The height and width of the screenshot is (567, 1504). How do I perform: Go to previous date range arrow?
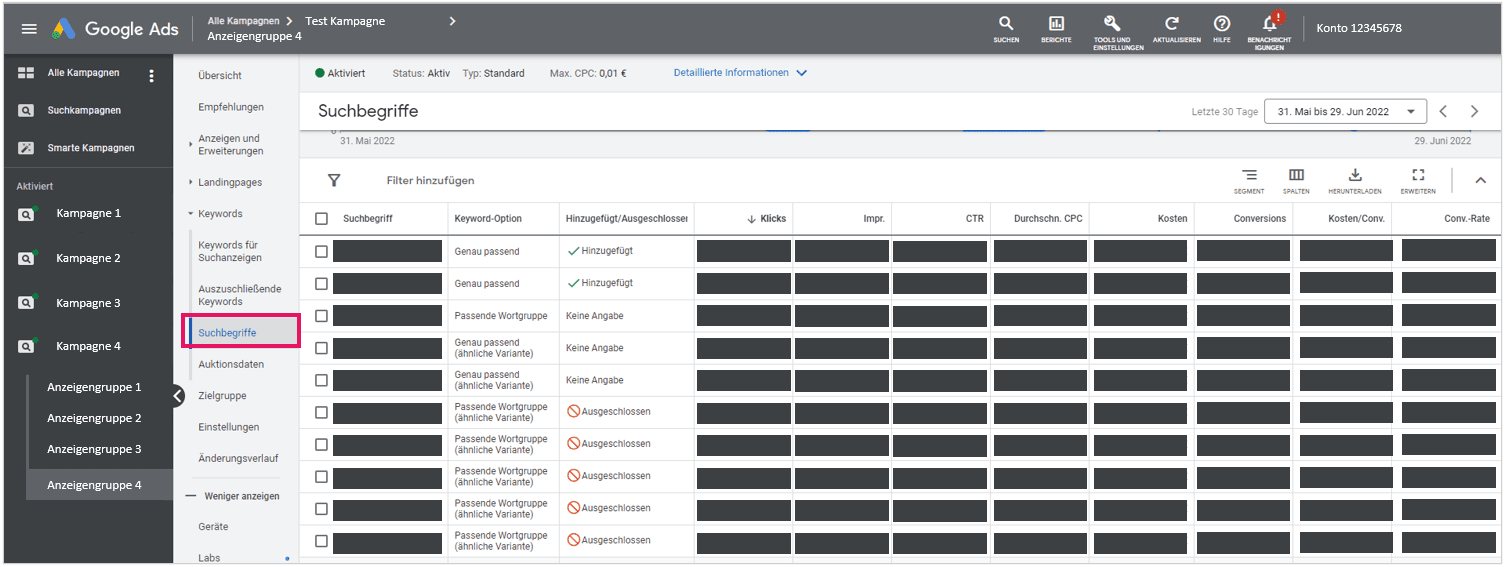1443,111
